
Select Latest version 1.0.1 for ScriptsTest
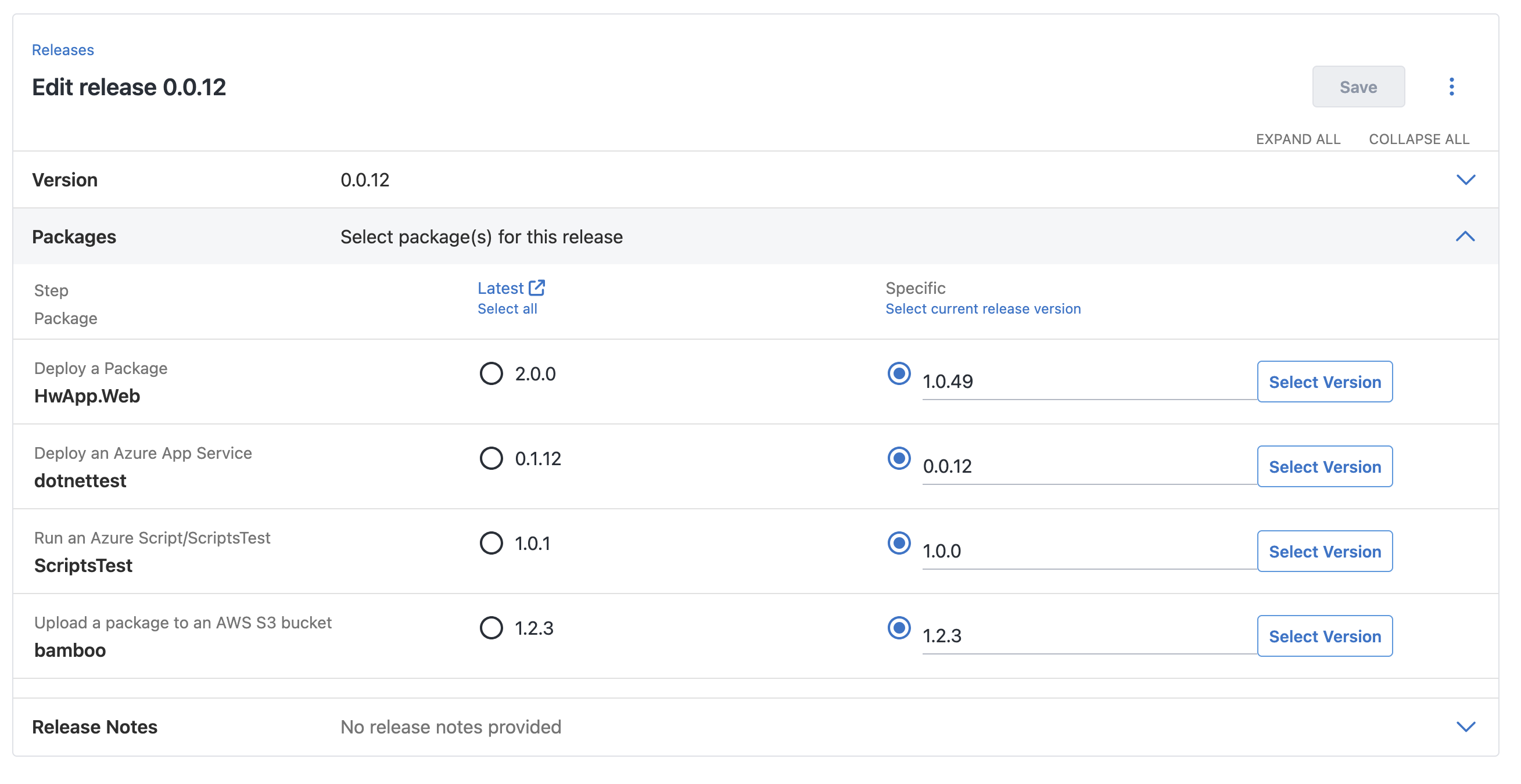[x=491, y=543]
